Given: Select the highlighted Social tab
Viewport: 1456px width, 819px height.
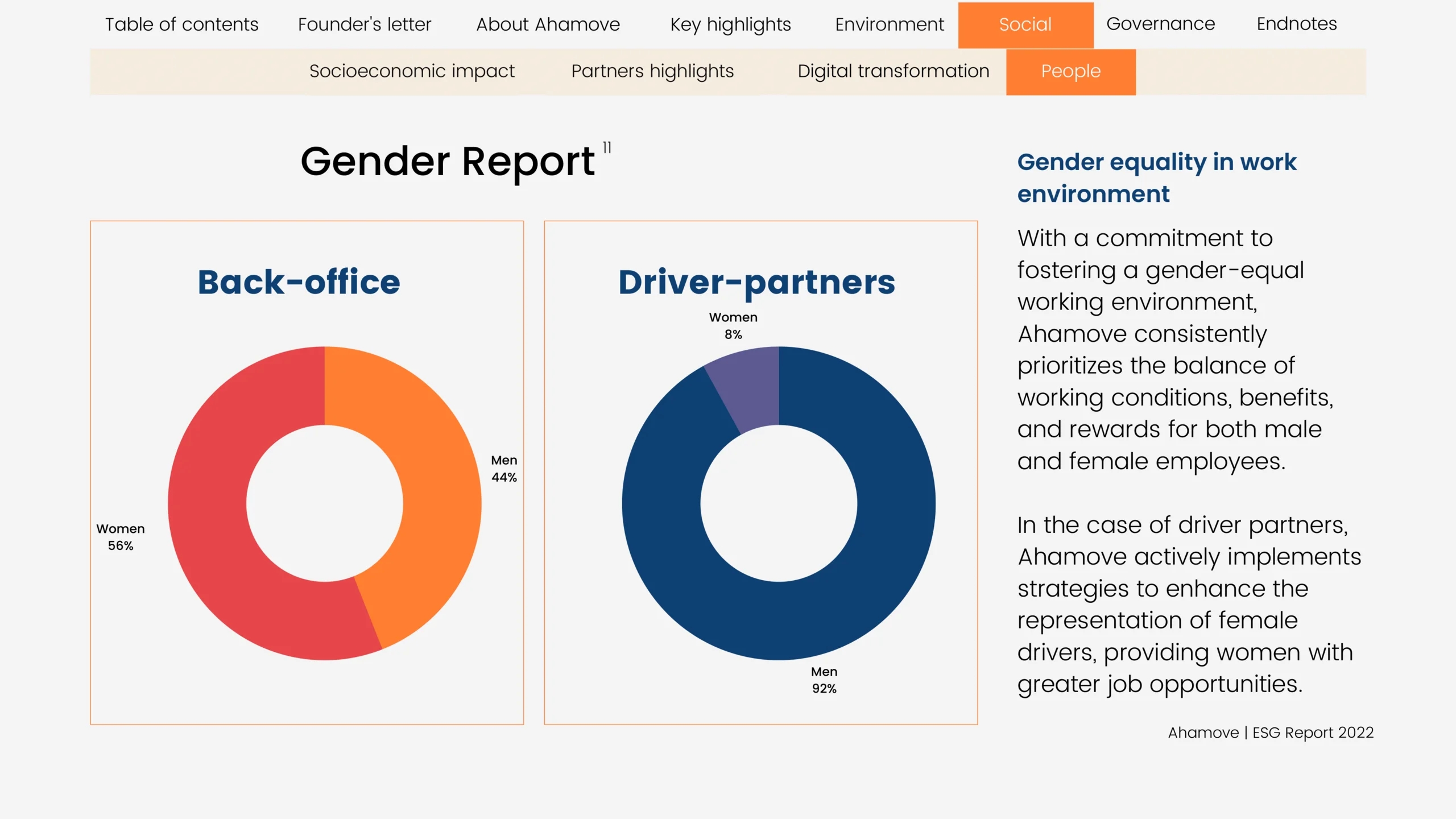Looking at the screenshot, I should click(1025, 24).
